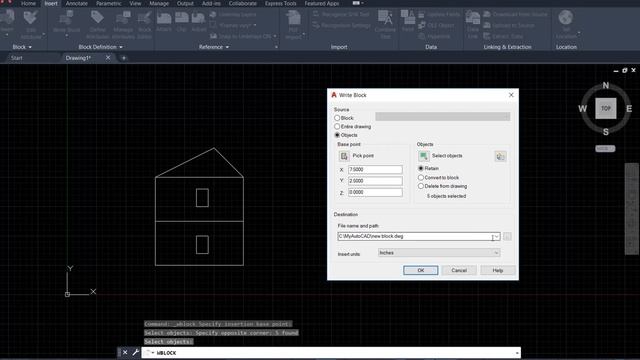The height and width of the screenshot is (360, 640).
Task: Click the Z base point field
Action: 375,192
